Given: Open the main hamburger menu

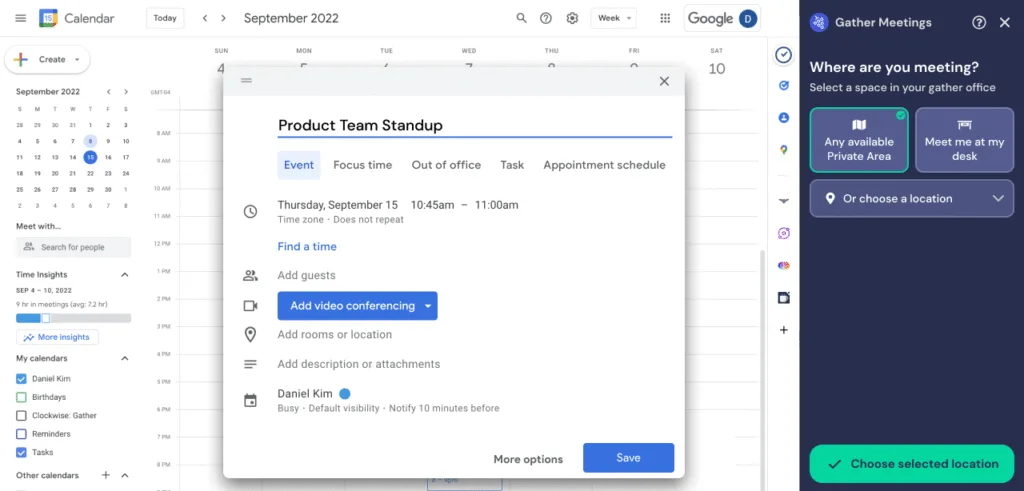Looking at the screenshot, I should tap(20, 18).
